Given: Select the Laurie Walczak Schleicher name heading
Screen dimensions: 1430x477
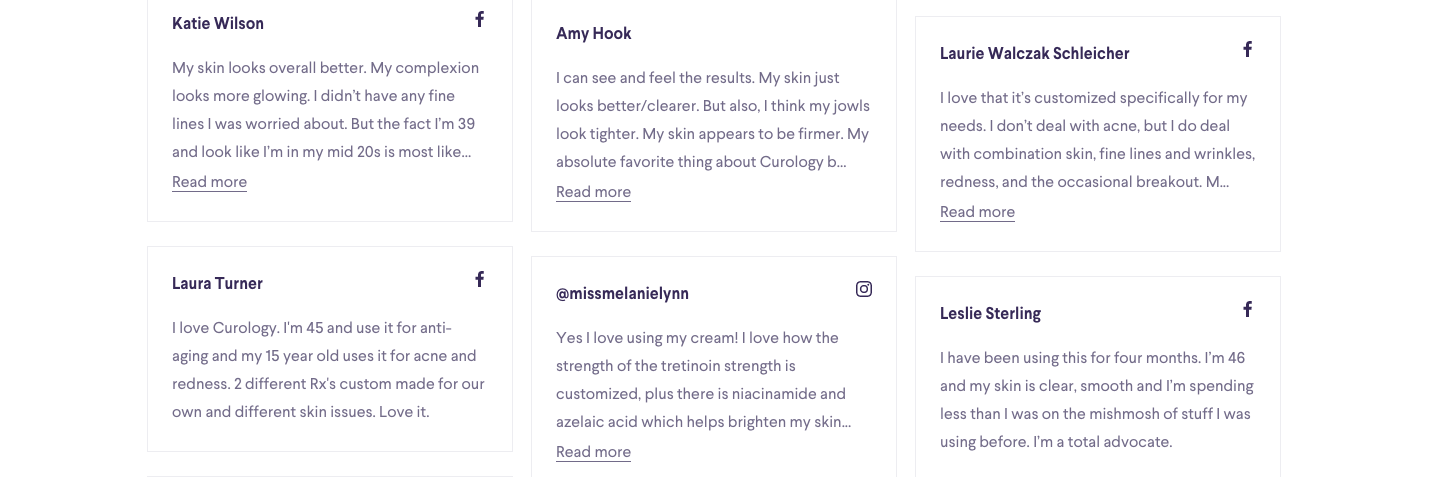Looking at the screenshot, I should click(x=1035, y=53).
